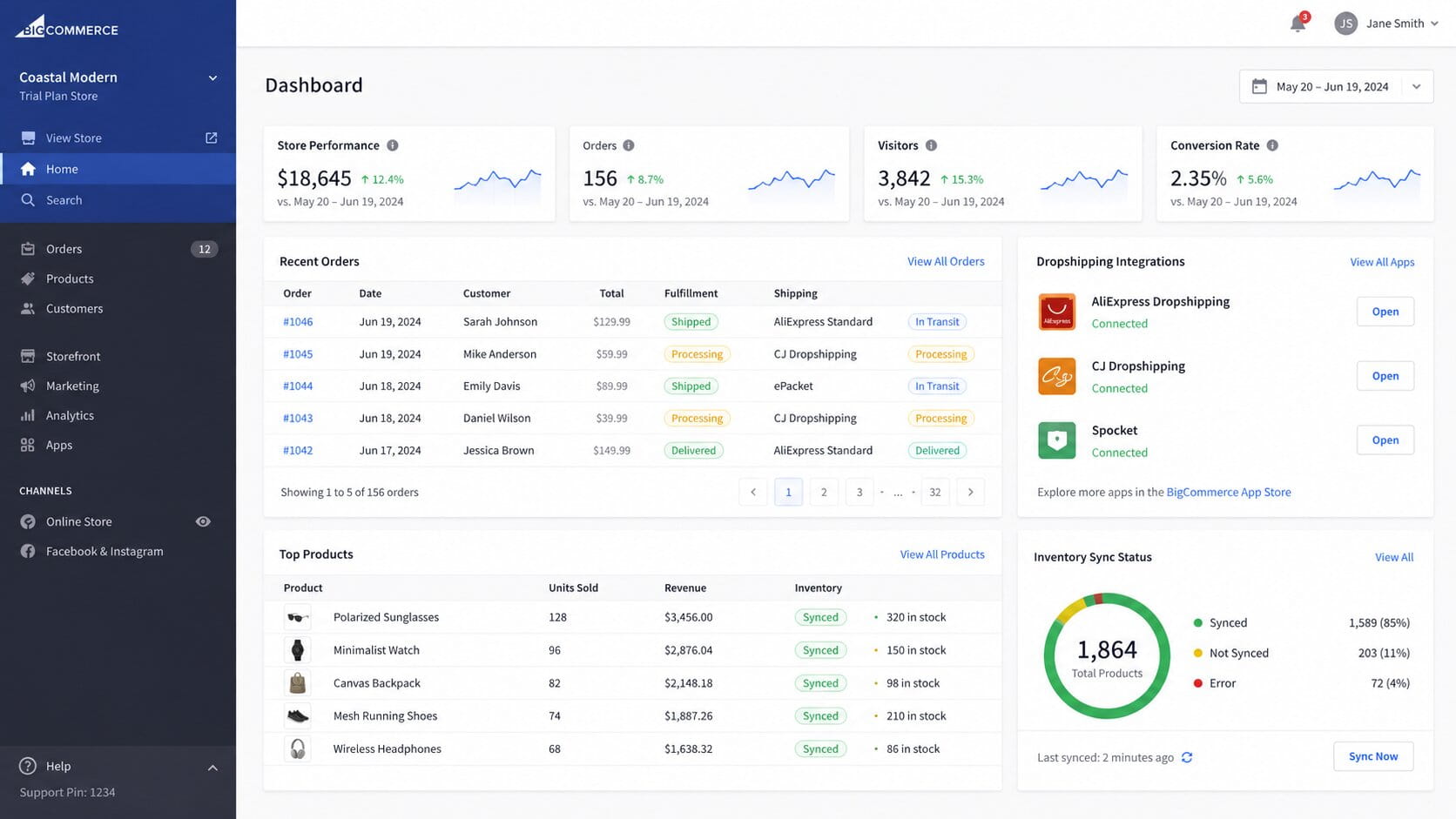This screenshot has height=819, width=1456.
Task: Click the Online Store channel icon
Action: point(28,521)
